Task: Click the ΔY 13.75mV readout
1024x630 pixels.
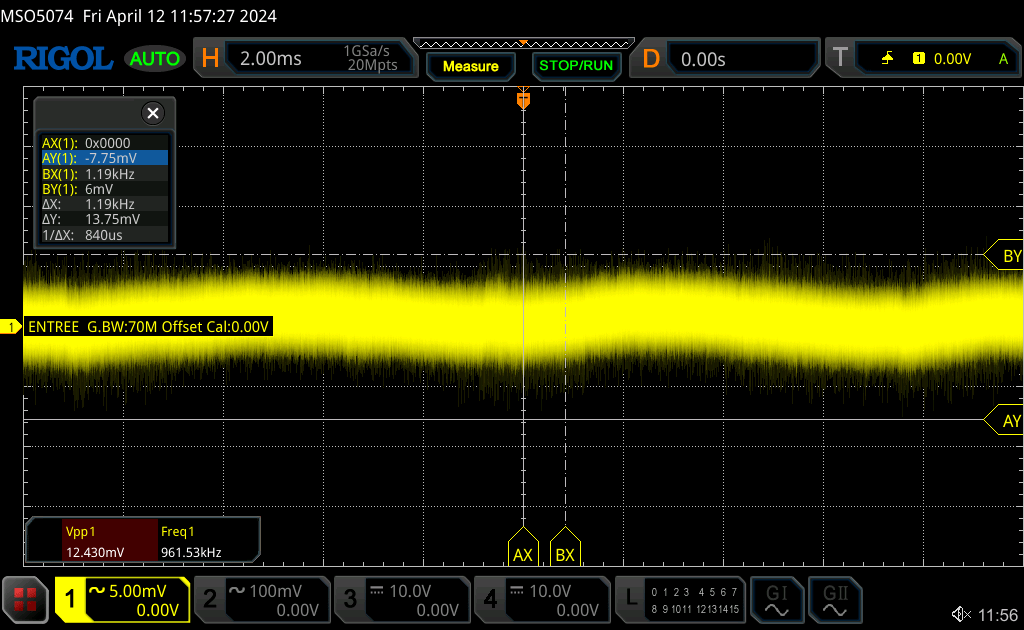Action: pyautogui.click(x=105, y=219)
